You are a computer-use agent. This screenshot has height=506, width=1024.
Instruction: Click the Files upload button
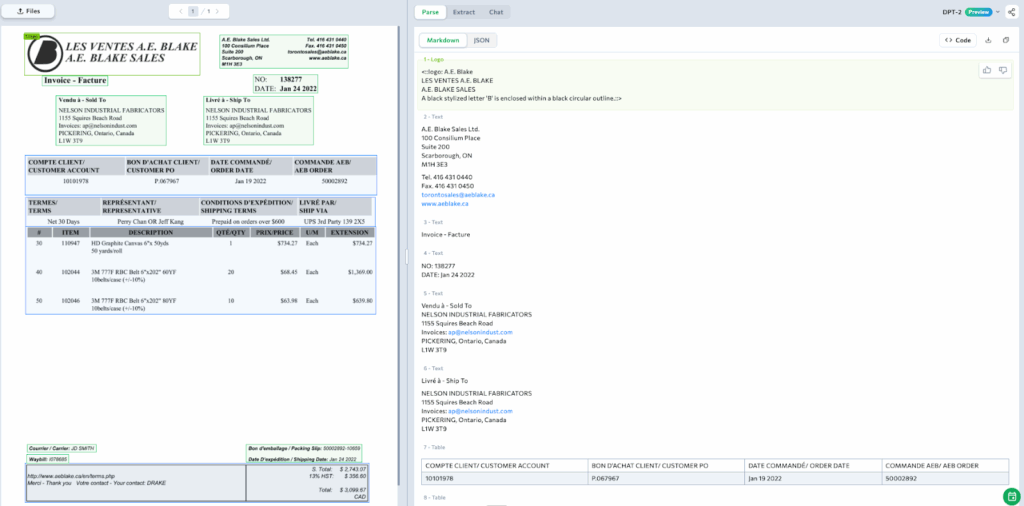(28, 11)
